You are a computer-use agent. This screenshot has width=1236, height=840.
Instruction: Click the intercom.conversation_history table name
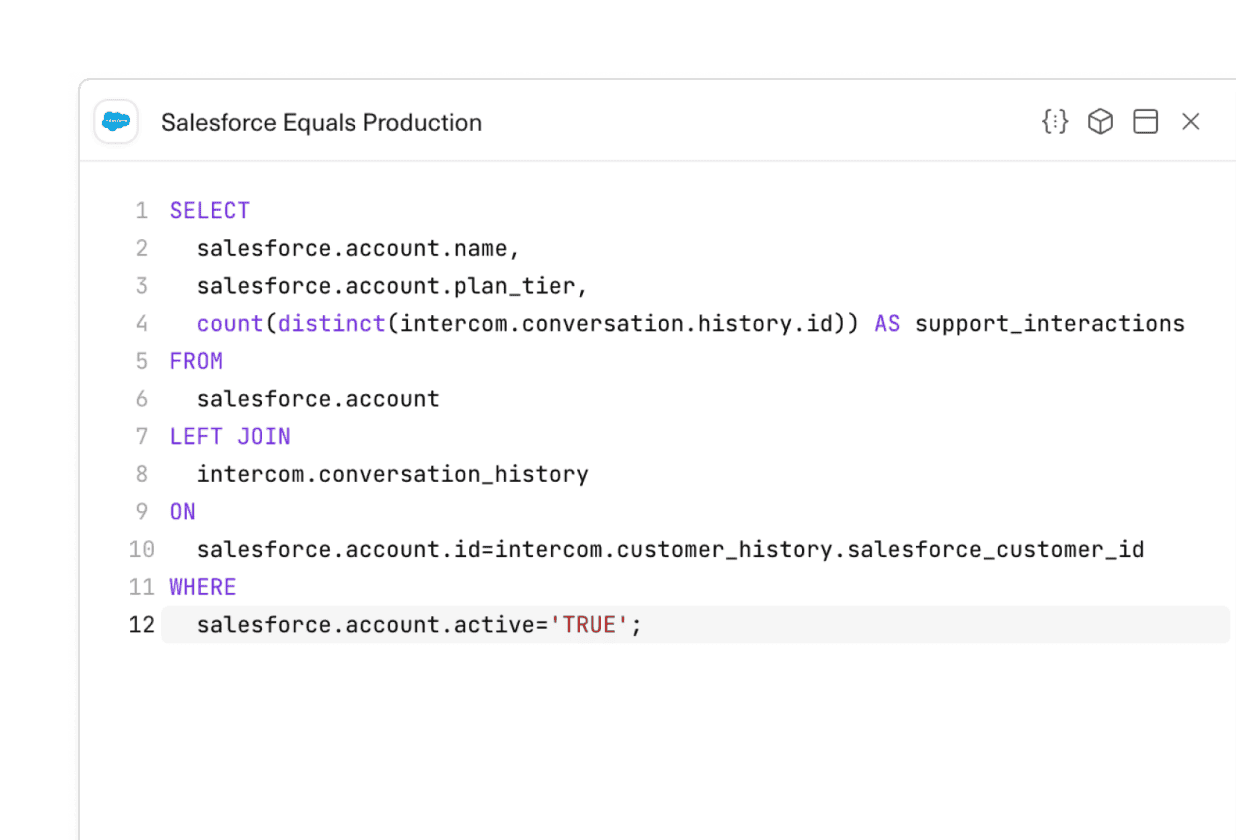tap(392, 473)
